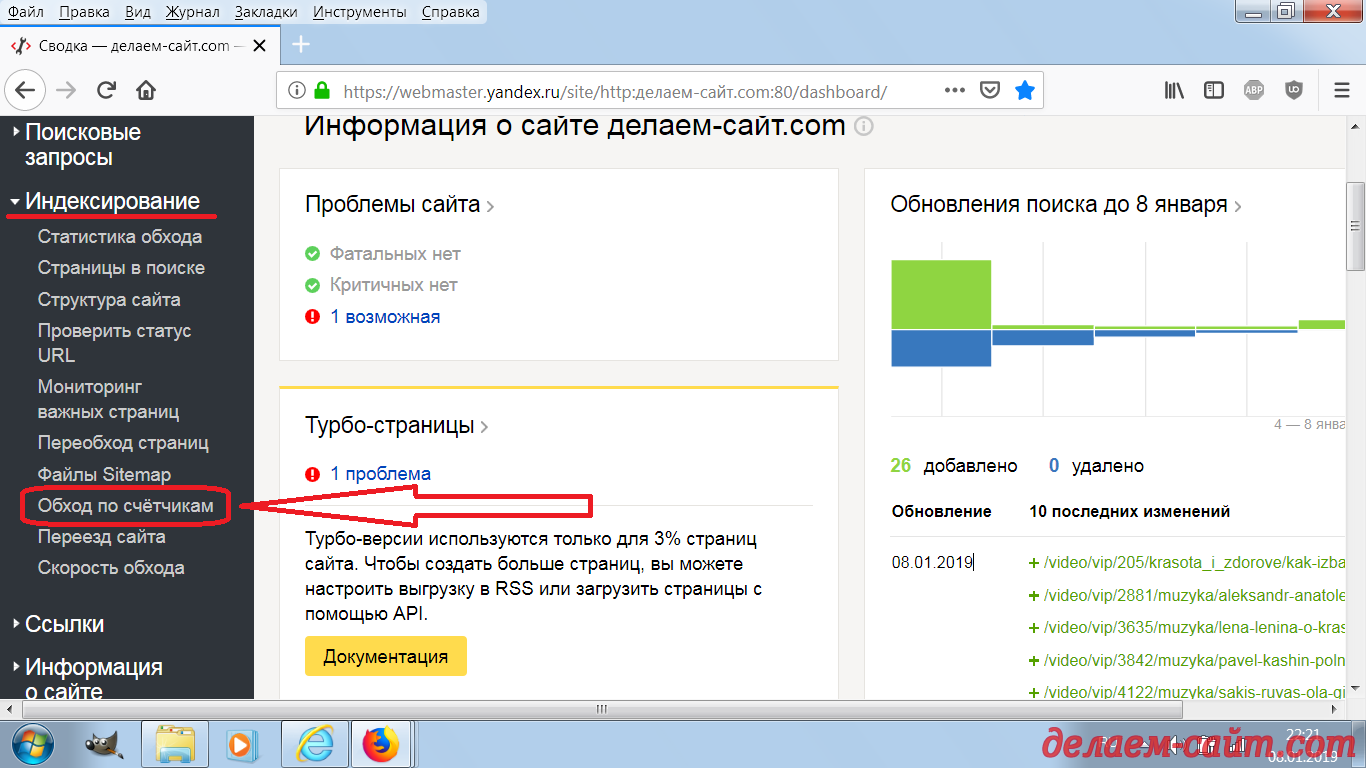The height and width of the screenshot is (768, 1366).
Task: Save page to Pocket icon
Action: (989, 90)
